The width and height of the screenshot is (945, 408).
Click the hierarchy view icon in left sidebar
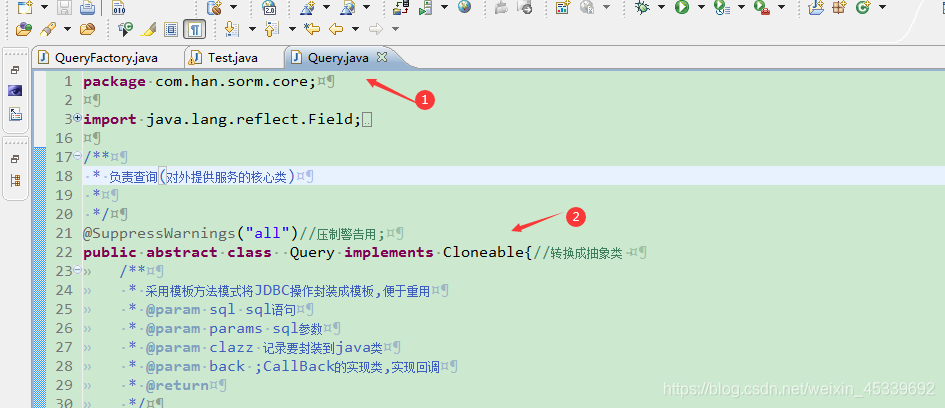click(15, 180)
